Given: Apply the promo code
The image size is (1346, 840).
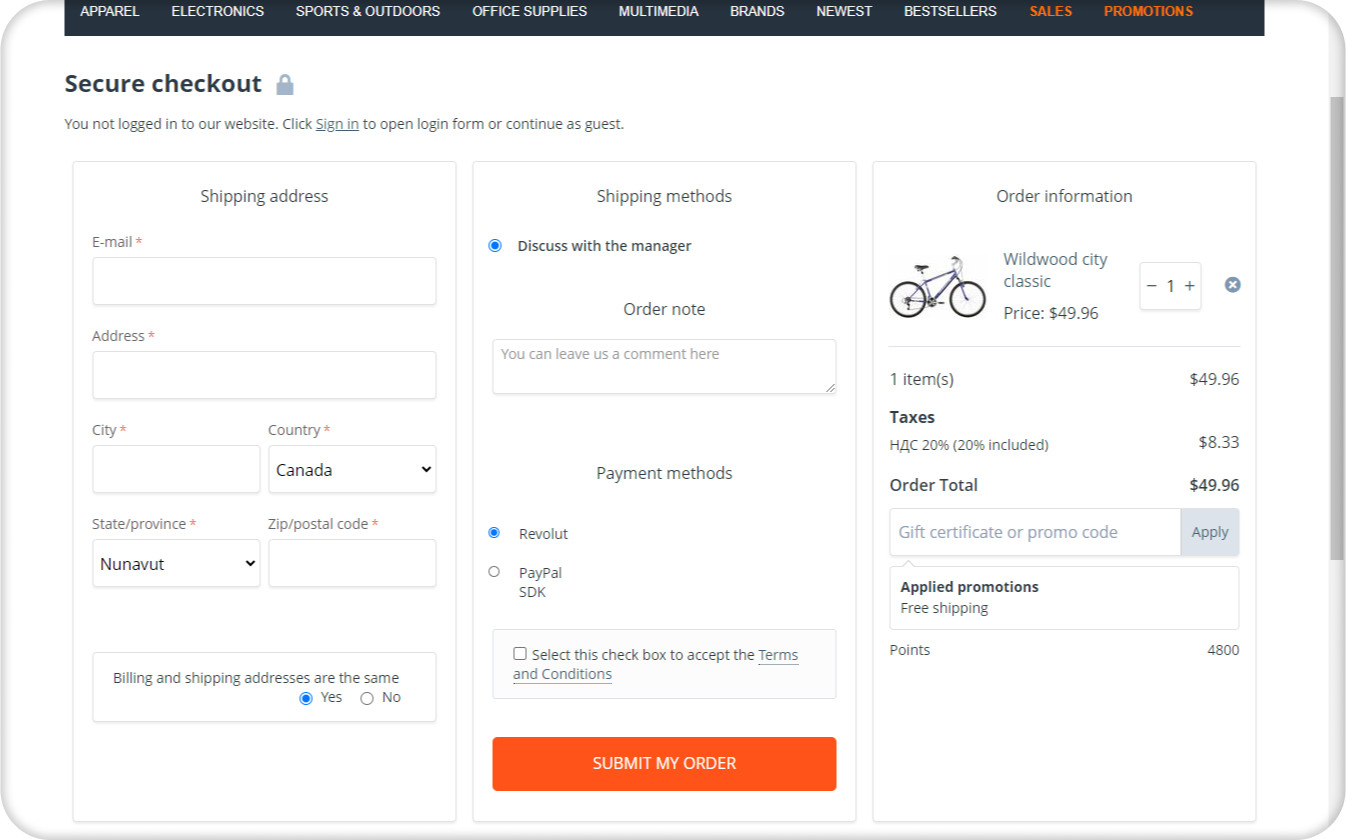Looking at the screenshot, I should click(1210, 532).
